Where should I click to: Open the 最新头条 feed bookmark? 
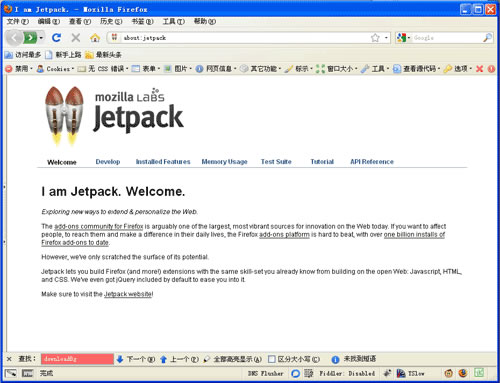103,54
